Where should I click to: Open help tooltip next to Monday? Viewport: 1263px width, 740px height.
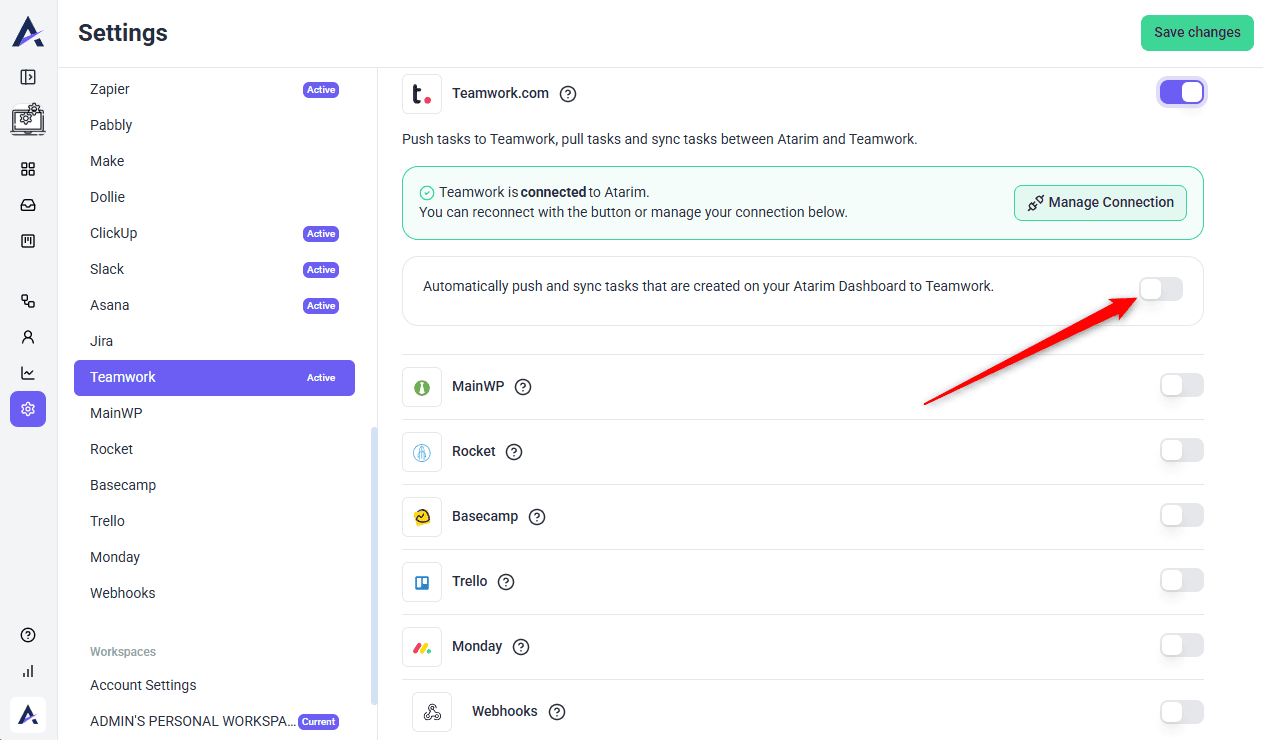pos(521,647)
